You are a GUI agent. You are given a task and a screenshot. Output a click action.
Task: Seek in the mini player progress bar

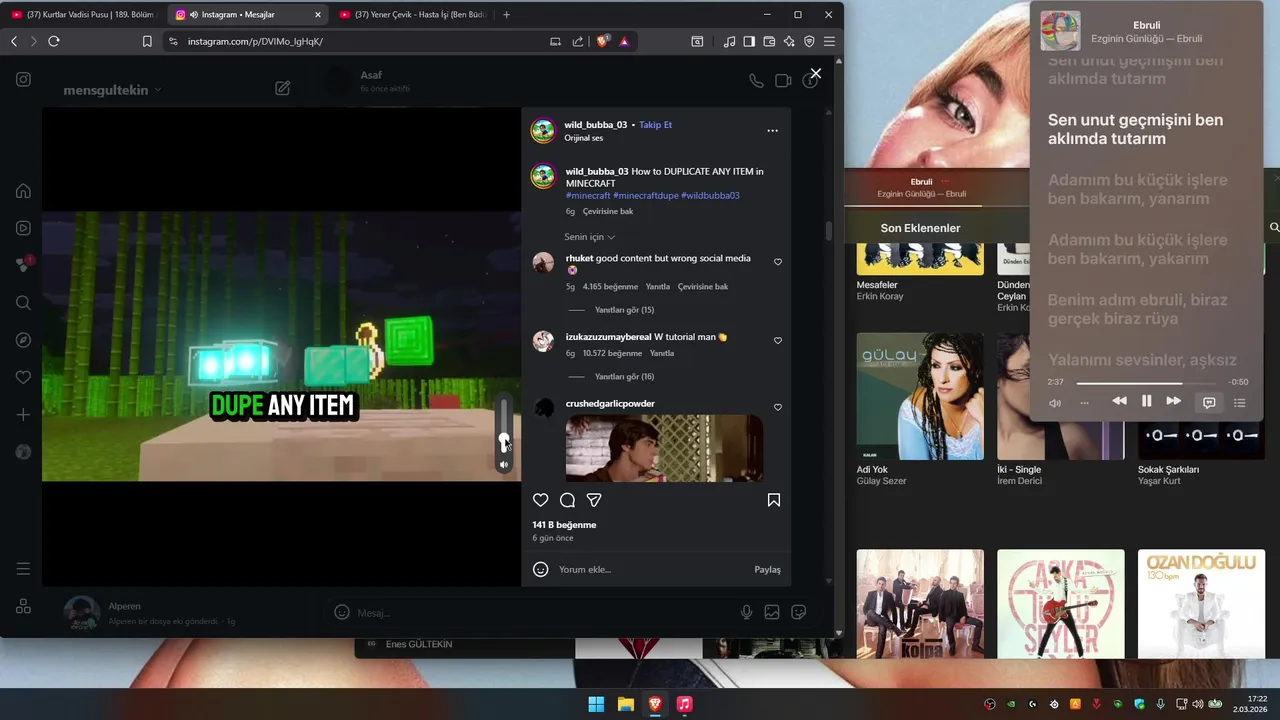(1146, 382)
